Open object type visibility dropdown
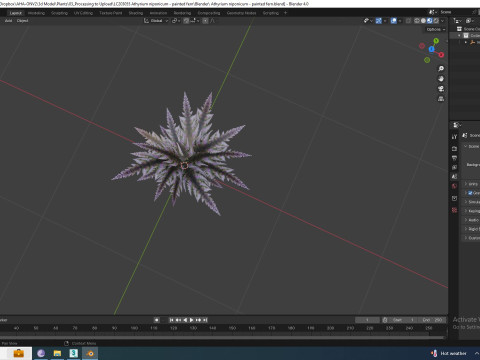 point(368,21)
